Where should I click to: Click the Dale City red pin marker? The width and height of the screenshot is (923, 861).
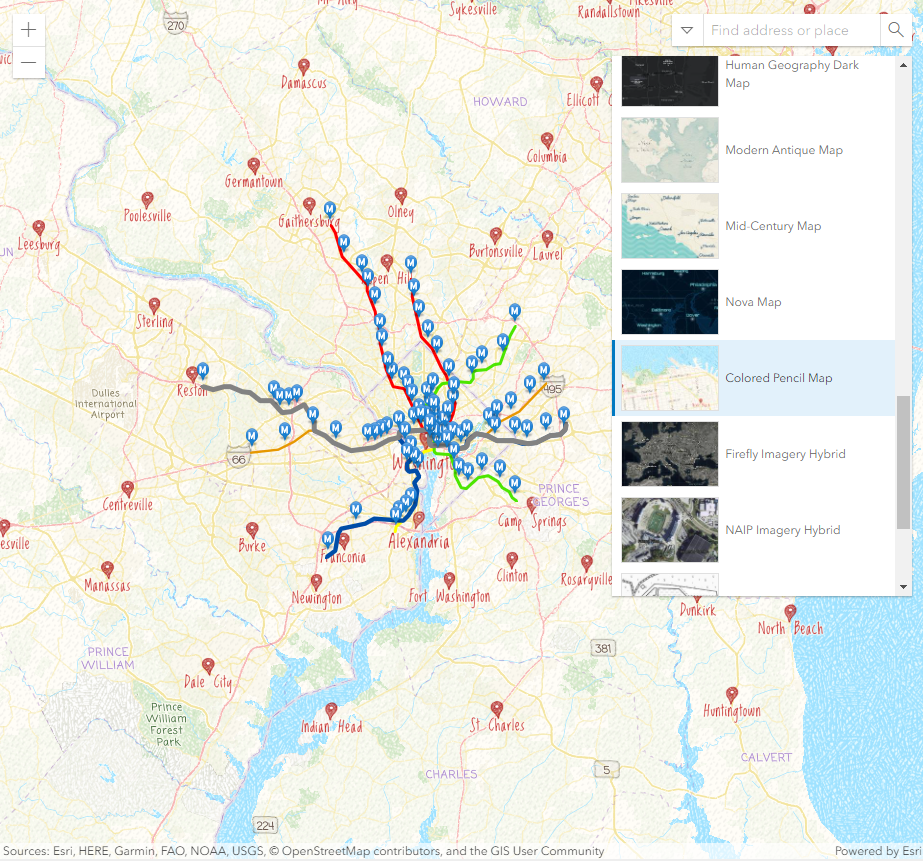(x=208, y=665)
